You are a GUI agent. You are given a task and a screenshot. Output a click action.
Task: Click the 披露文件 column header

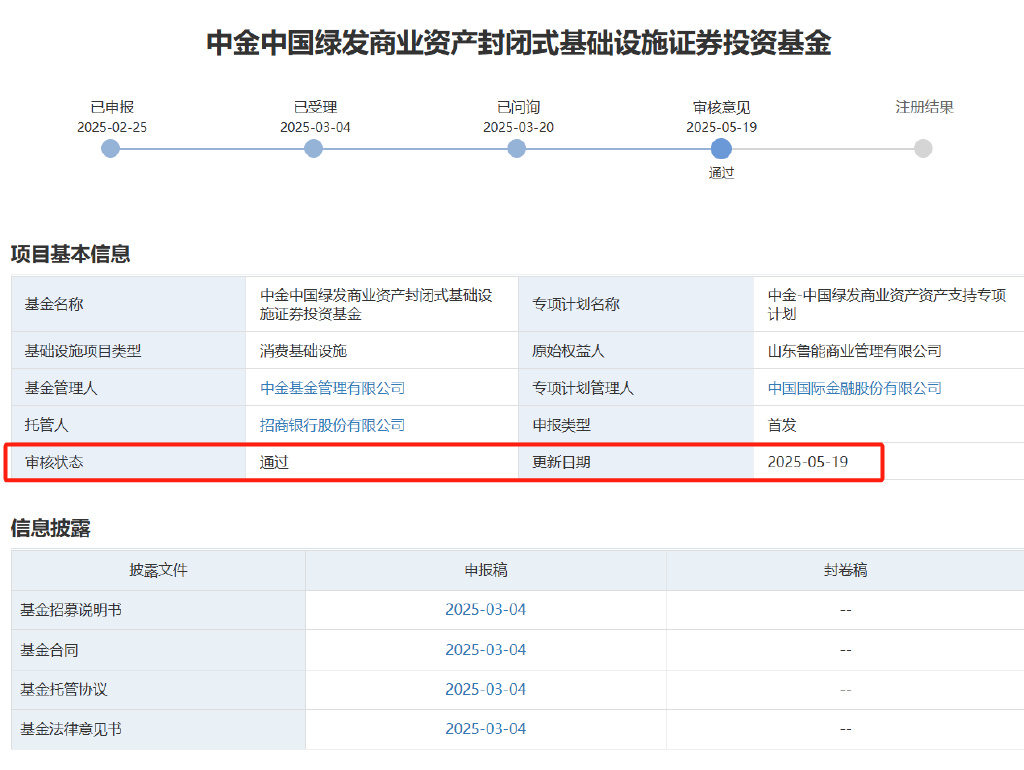[x=158, y=570]
